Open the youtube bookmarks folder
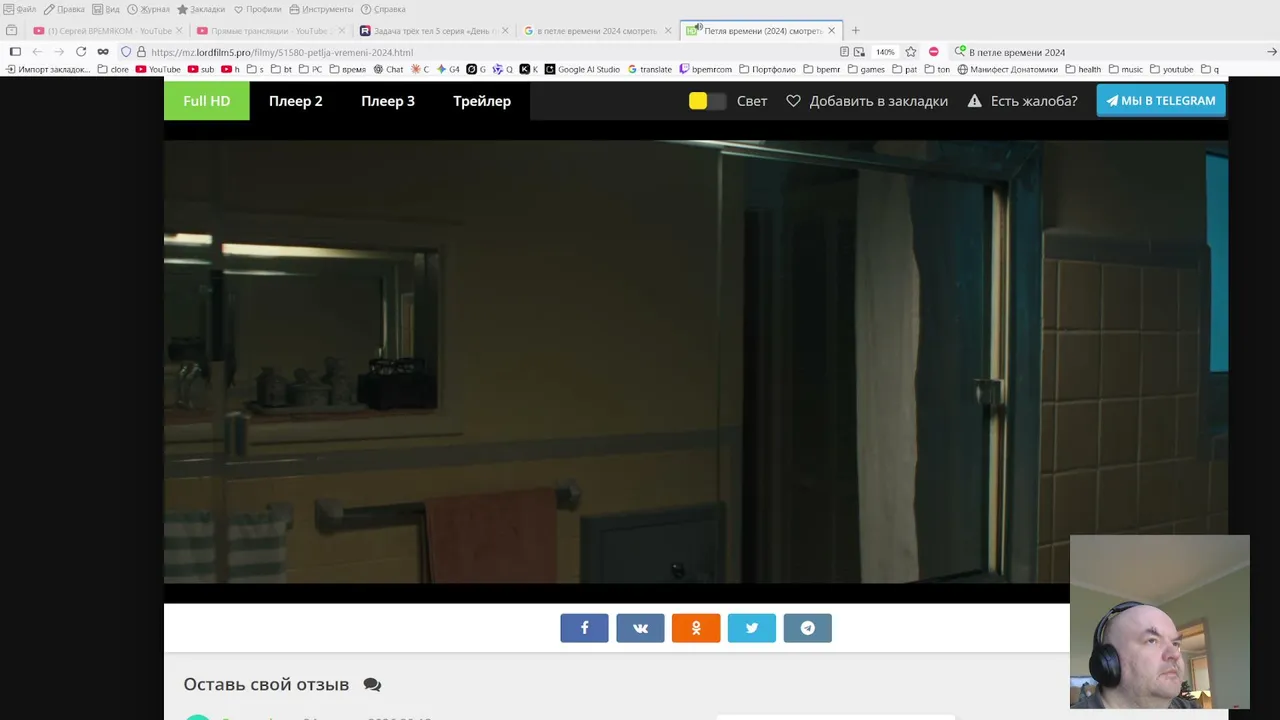This screenshot has width=1280, height=720. (x=1172, y=70)
